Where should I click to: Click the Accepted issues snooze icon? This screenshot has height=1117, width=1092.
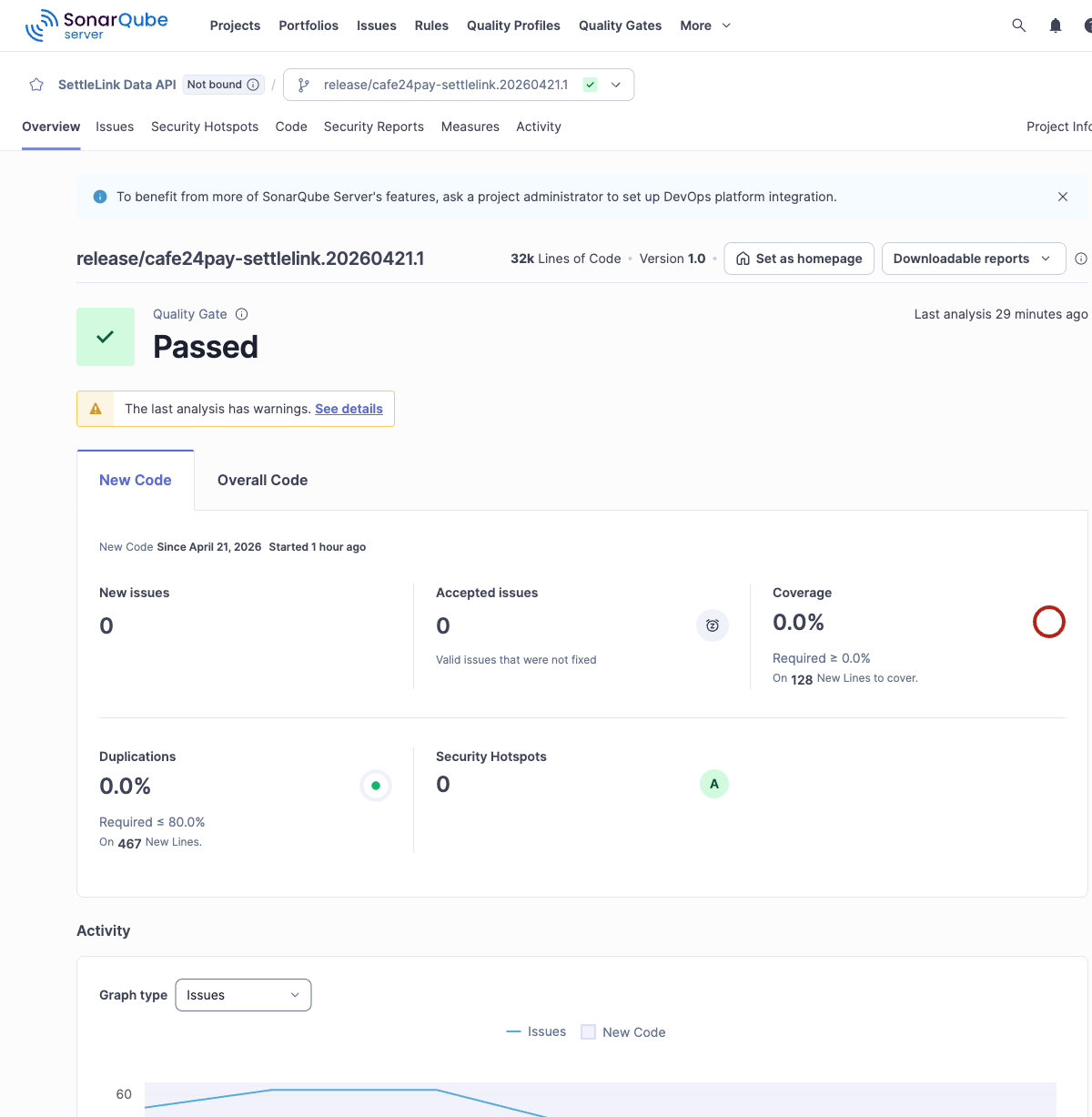coord(713,625)
